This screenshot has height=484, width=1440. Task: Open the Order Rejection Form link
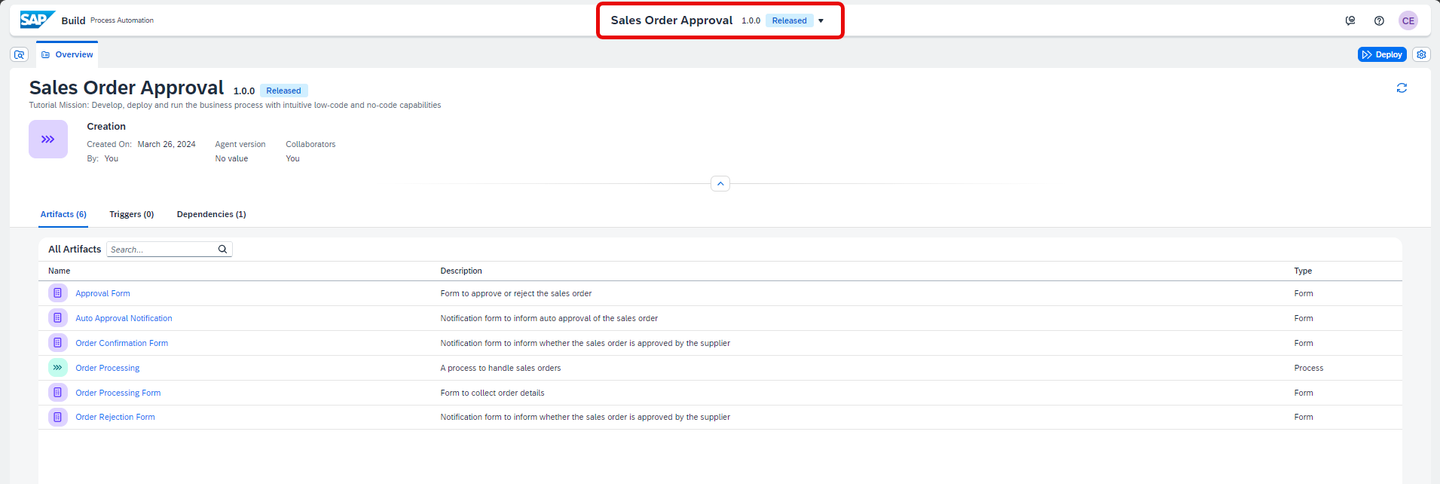click(x=115, y=417)
